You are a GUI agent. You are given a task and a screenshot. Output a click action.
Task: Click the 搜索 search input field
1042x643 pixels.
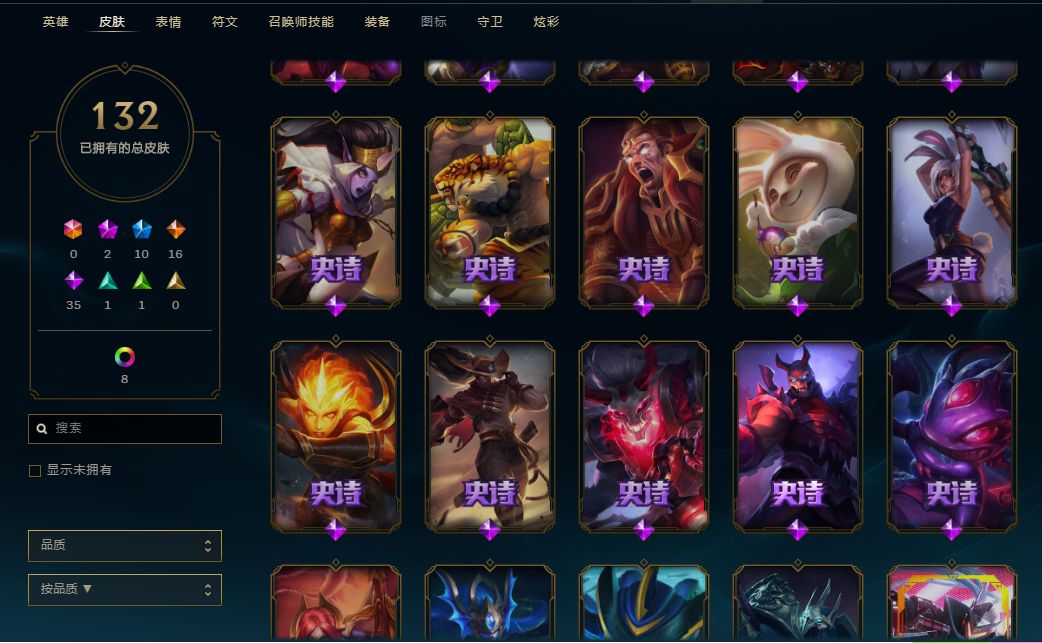pos(125,428)
